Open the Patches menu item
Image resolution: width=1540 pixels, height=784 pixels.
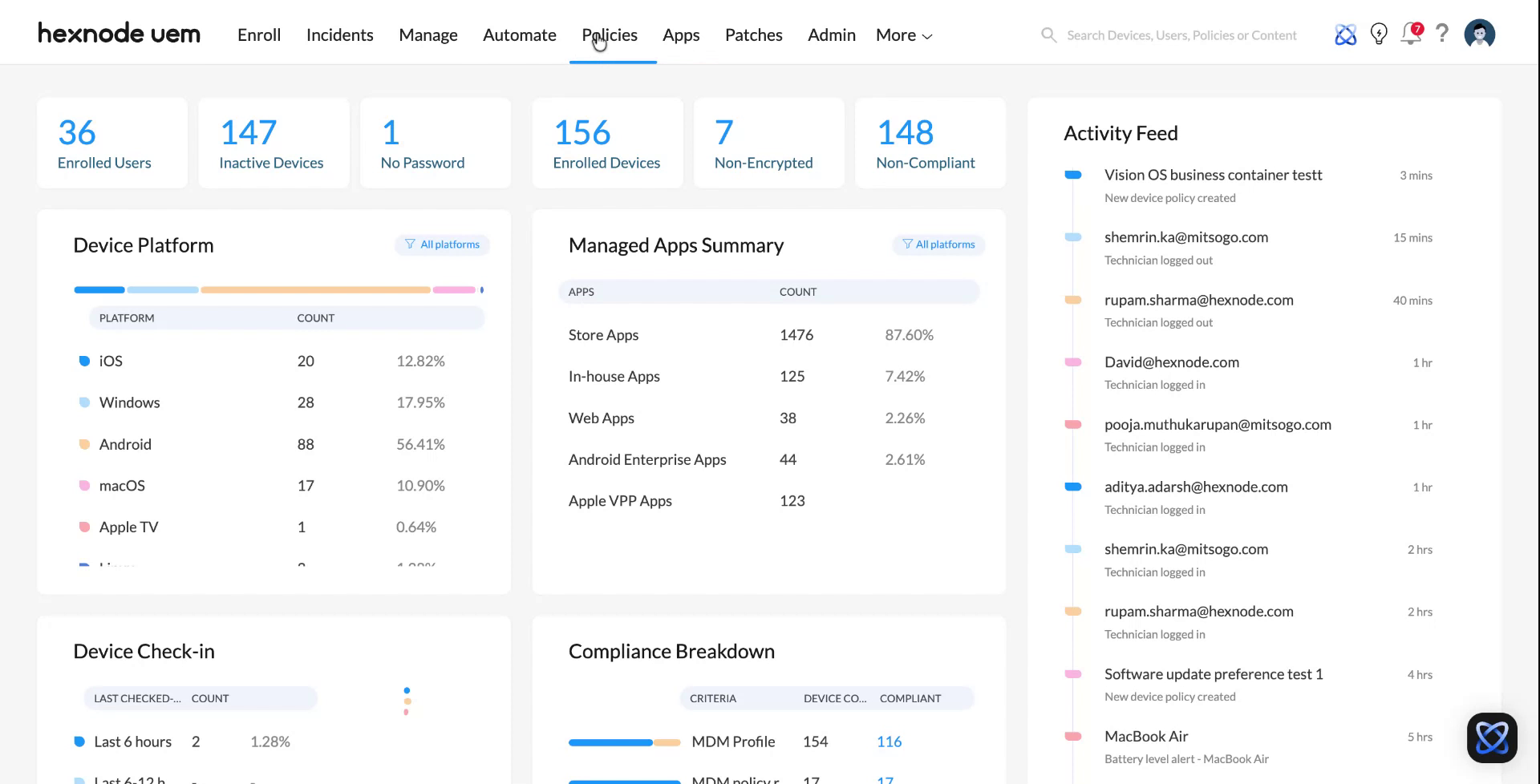point(753,34)
